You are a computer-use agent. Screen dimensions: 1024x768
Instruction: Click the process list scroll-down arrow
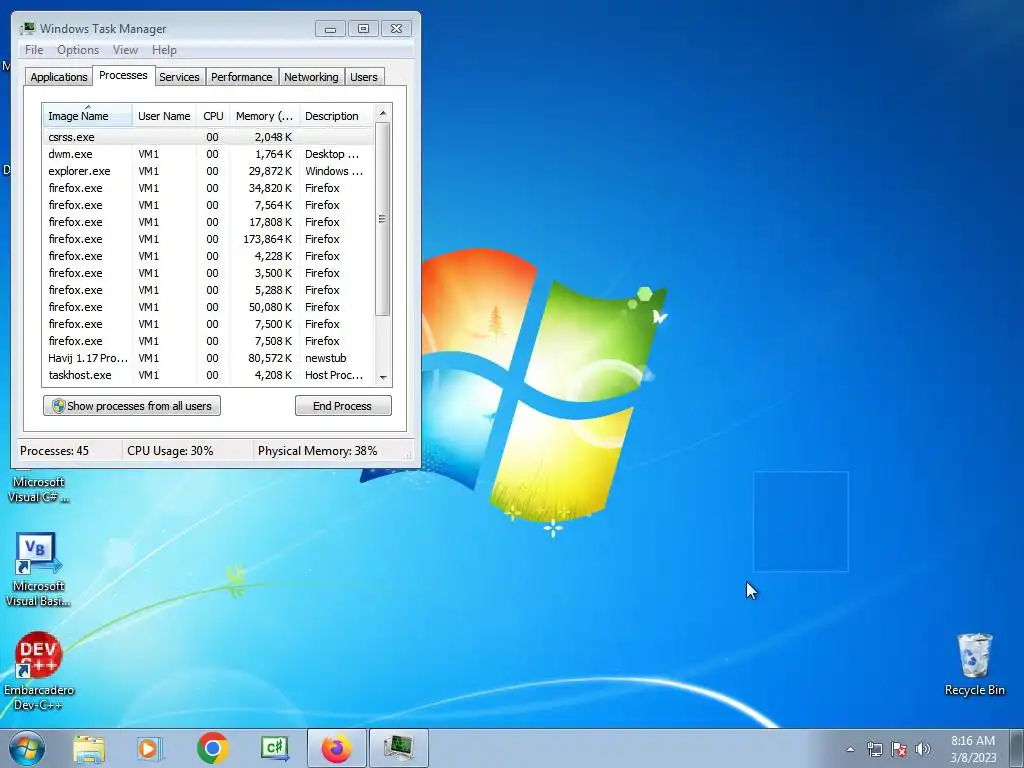point(383,377)
